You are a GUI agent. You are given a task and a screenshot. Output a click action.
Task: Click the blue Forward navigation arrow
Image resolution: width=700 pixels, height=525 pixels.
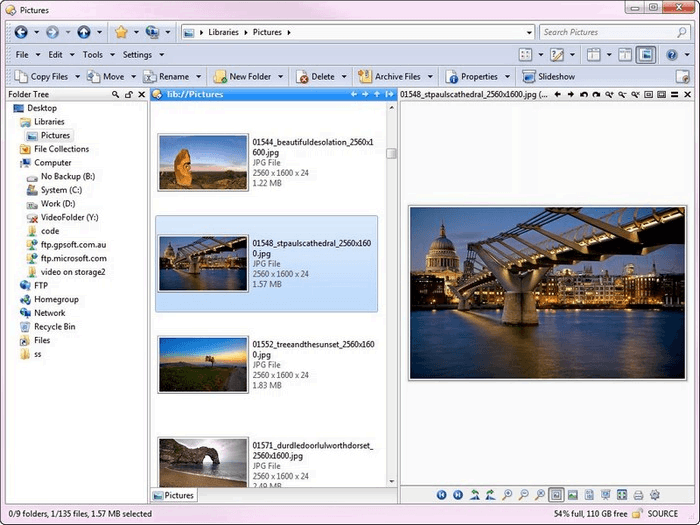coord(52,32)
